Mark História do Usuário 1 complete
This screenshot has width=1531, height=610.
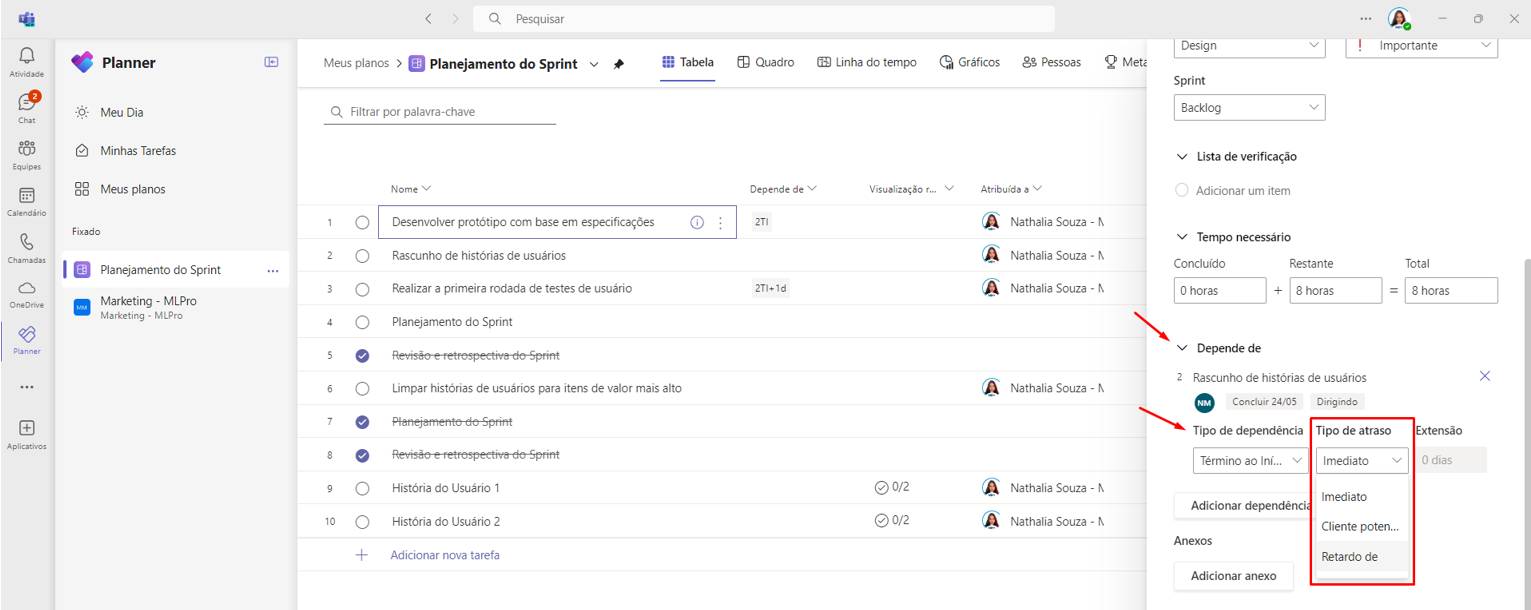(362, 488)
